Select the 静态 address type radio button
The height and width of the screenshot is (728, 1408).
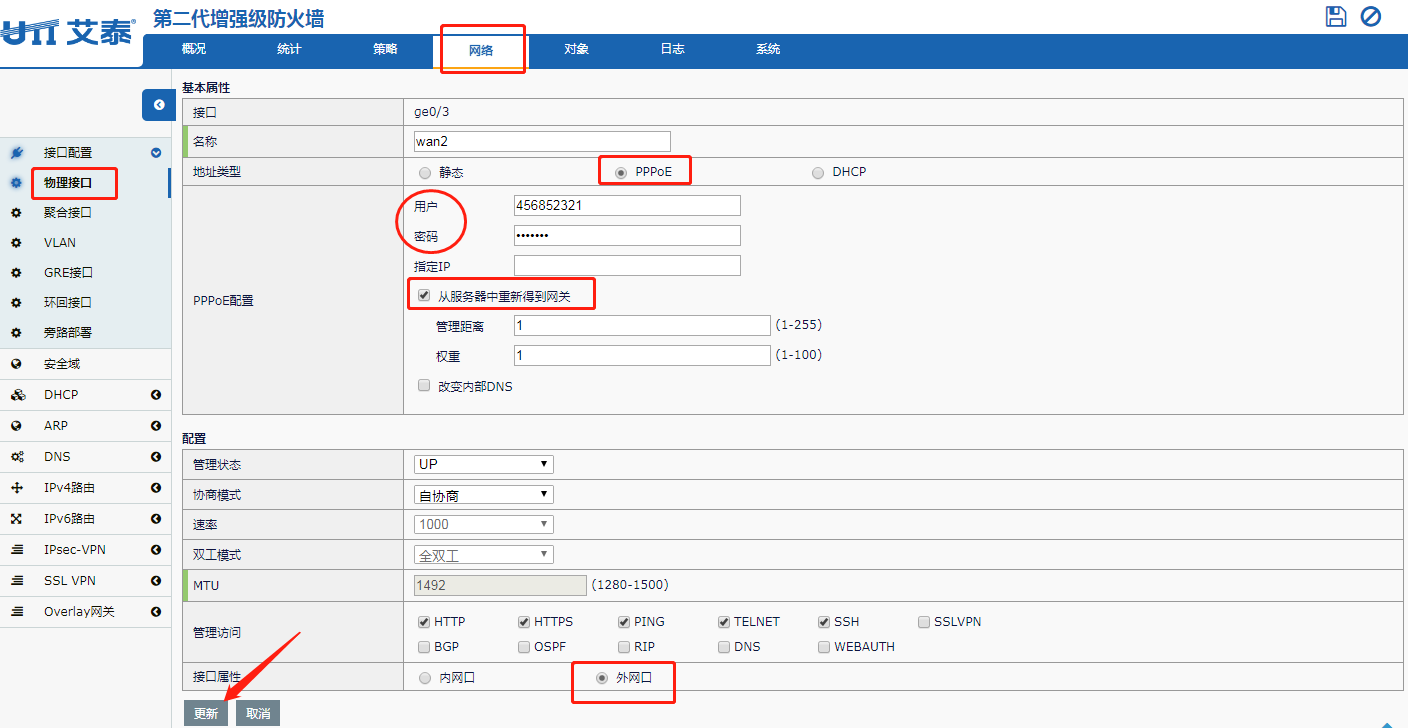coord(425,173)
